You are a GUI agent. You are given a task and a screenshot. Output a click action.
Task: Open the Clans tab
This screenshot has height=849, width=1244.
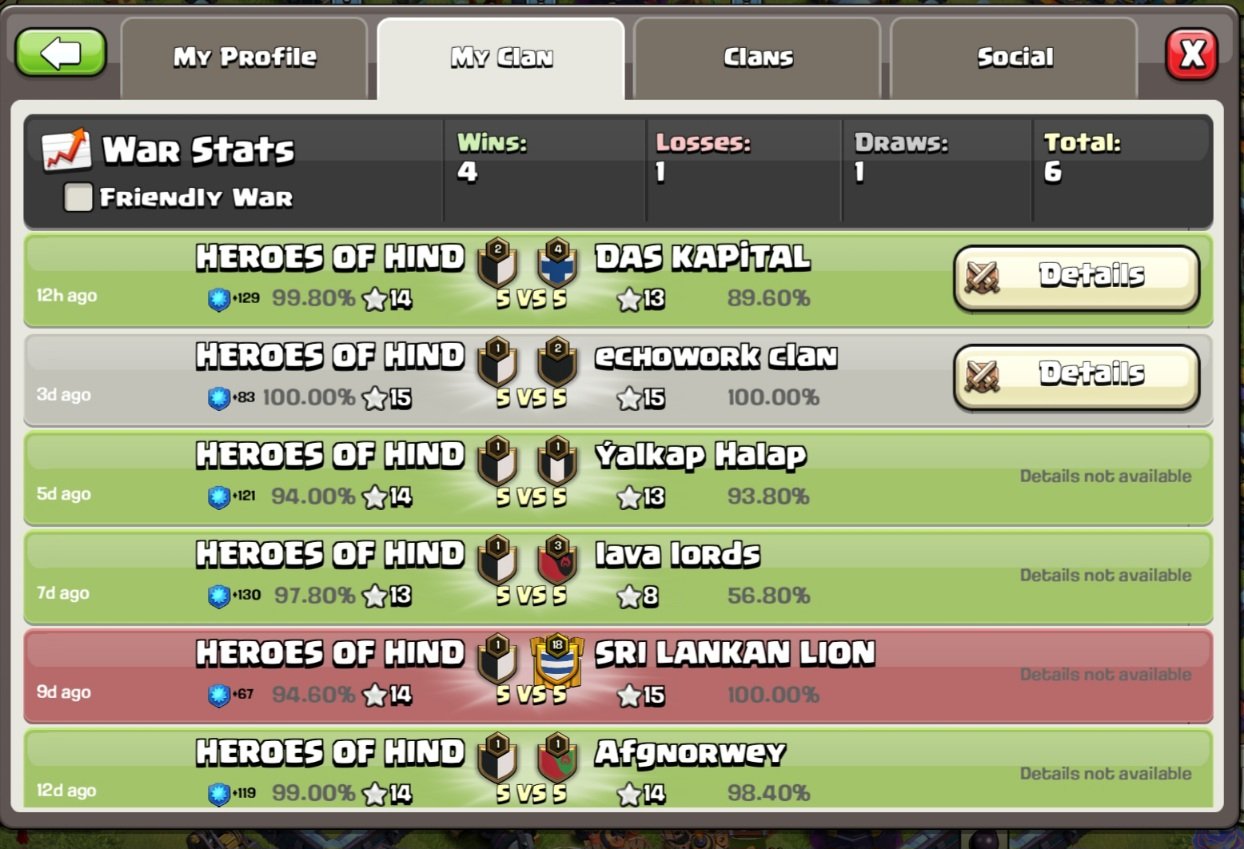point(758,58)
